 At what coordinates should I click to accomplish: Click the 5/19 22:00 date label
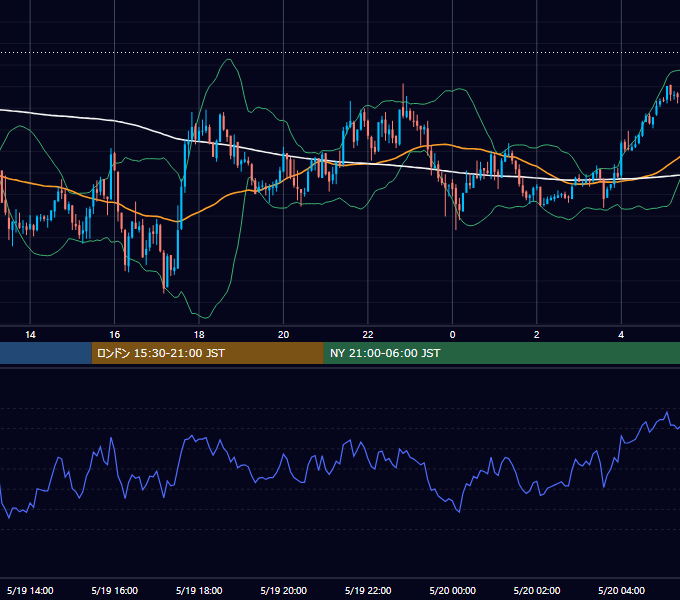pos(368,590)
